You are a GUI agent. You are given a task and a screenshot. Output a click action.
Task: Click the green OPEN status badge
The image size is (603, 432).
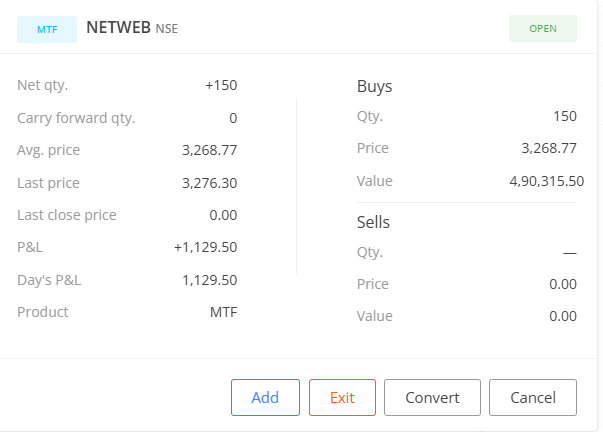543,29
